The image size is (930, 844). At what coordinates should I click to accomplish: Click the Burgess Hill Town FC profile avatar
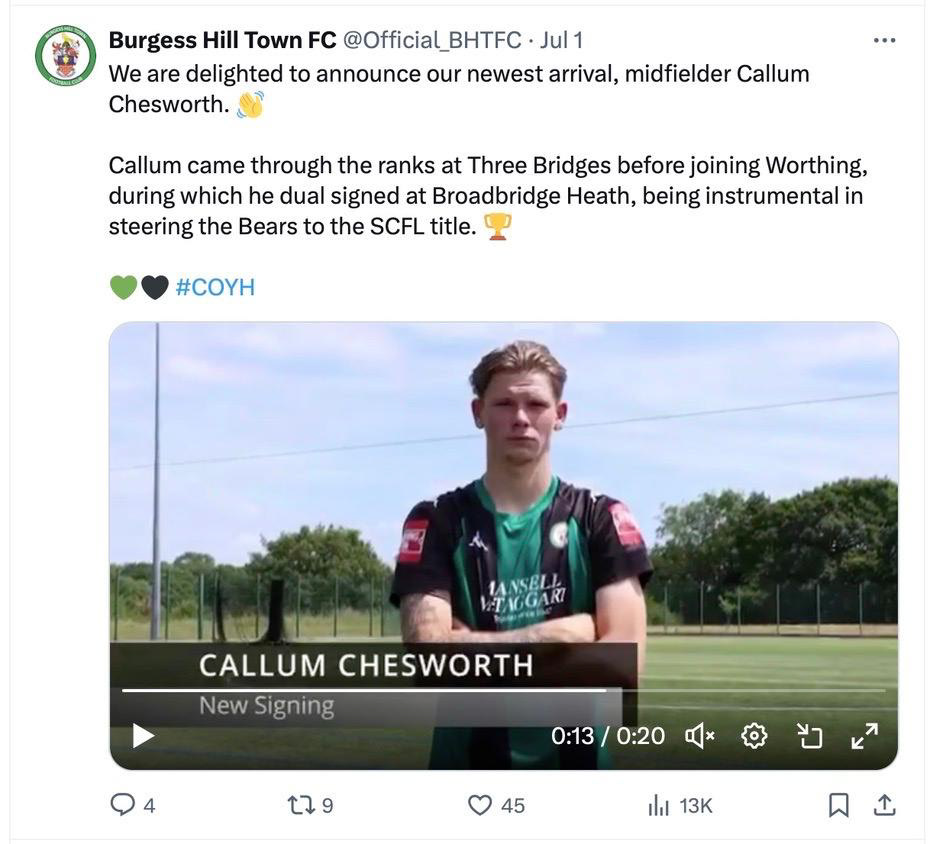[x=65, y=56]
